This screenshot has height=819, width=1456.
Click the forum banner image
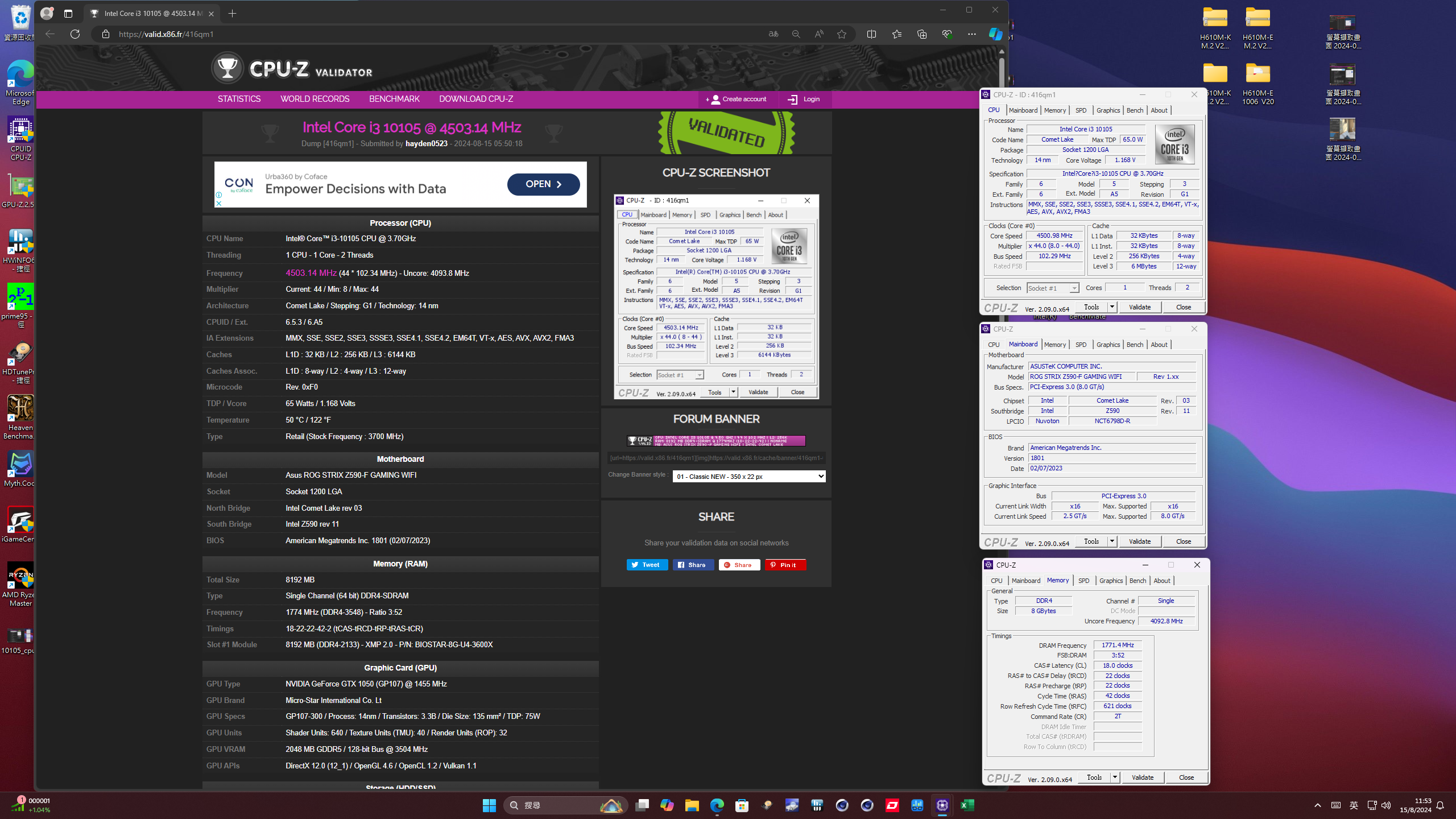point(716,441)
